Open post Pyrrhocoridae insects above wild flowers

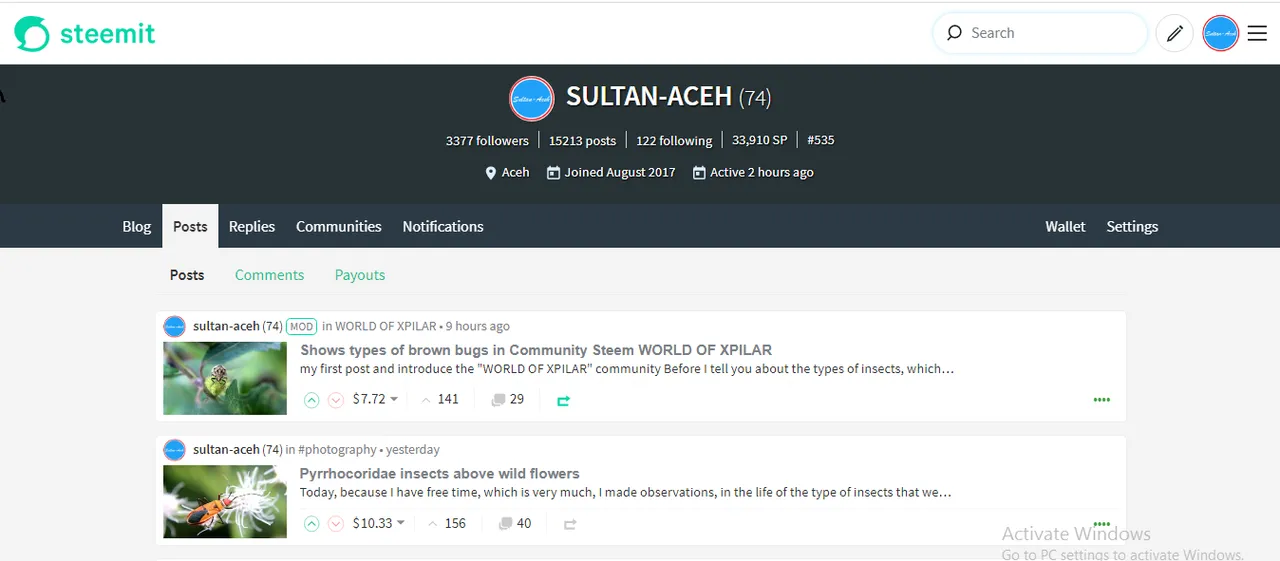(440, 474)
